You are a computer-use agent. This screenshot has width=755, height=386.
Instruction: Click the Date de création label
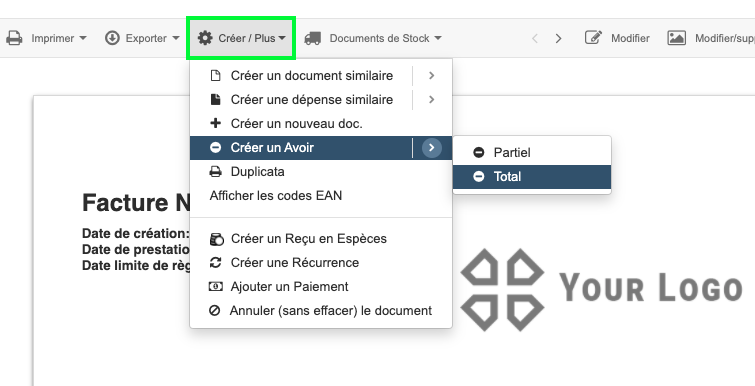coord(136,233)
